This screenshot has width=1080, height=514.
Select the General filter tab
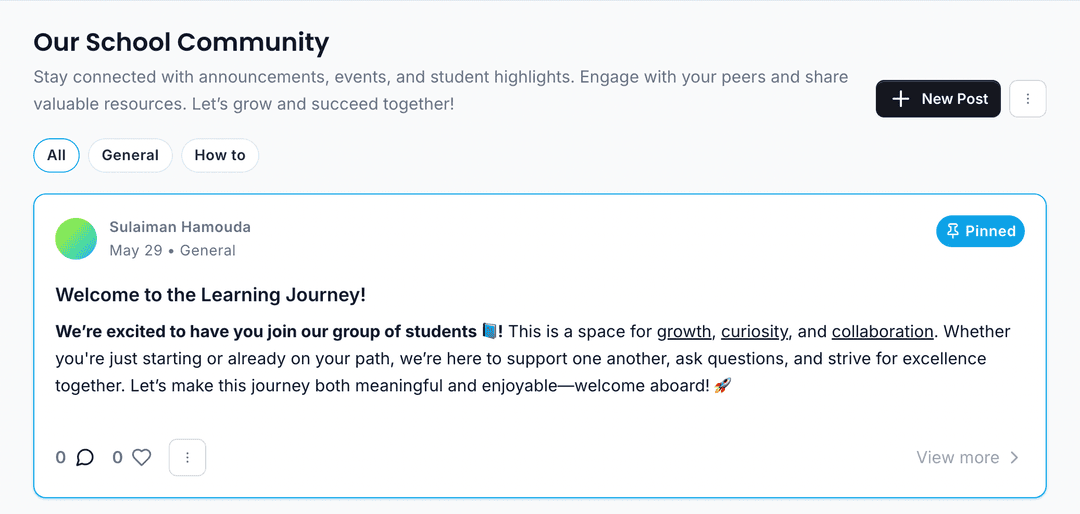tap(130, 155)
